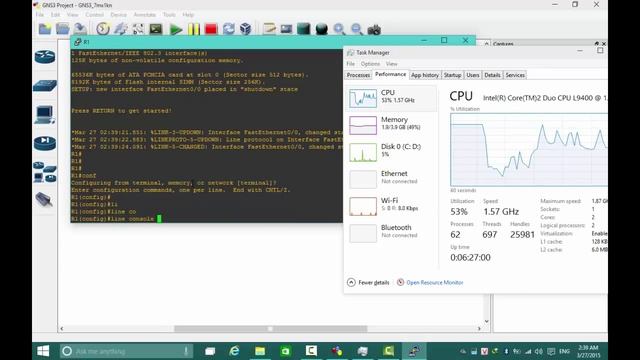Screen dimensions: 640x360
Task: Select Ethernet performance item
Action: 391,179
